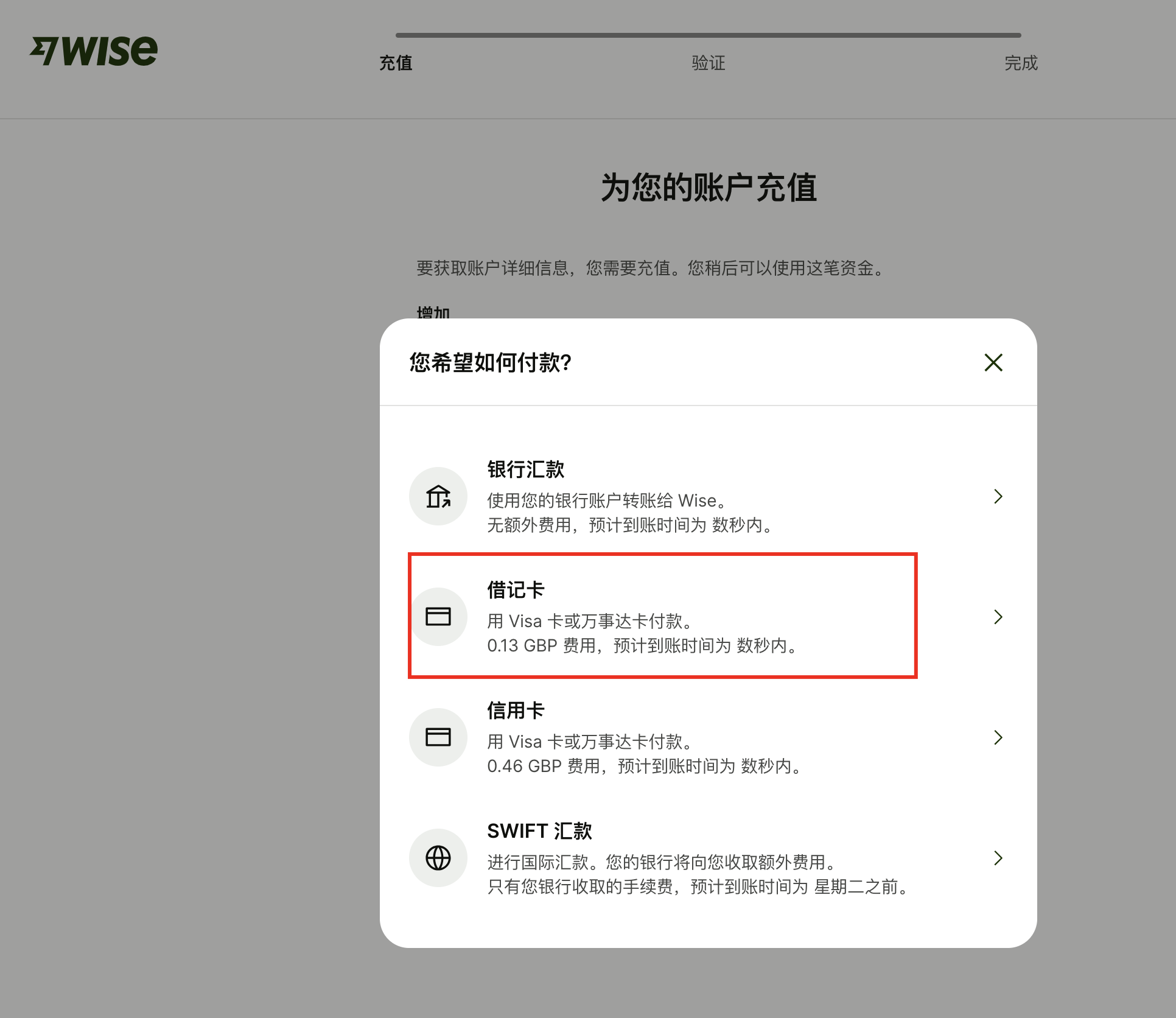Click the '增加' label behind the dialog

[x=433, y=312]
